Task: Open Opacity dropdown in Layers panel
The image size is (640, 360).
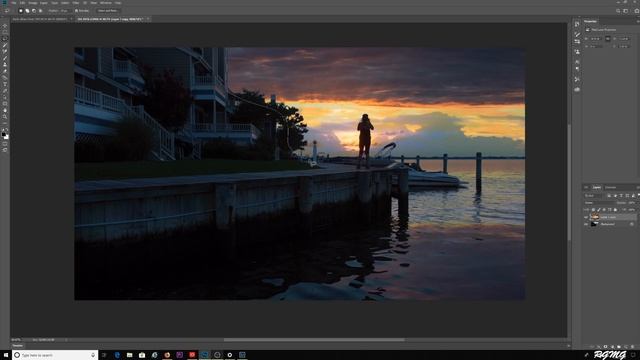Action: click(x=632, y=203)
